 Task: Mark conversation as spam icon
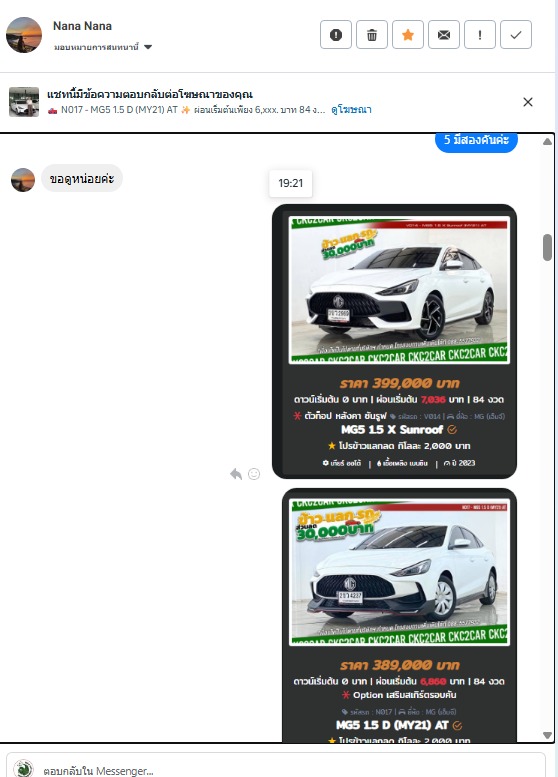click(x=336, y=35)
